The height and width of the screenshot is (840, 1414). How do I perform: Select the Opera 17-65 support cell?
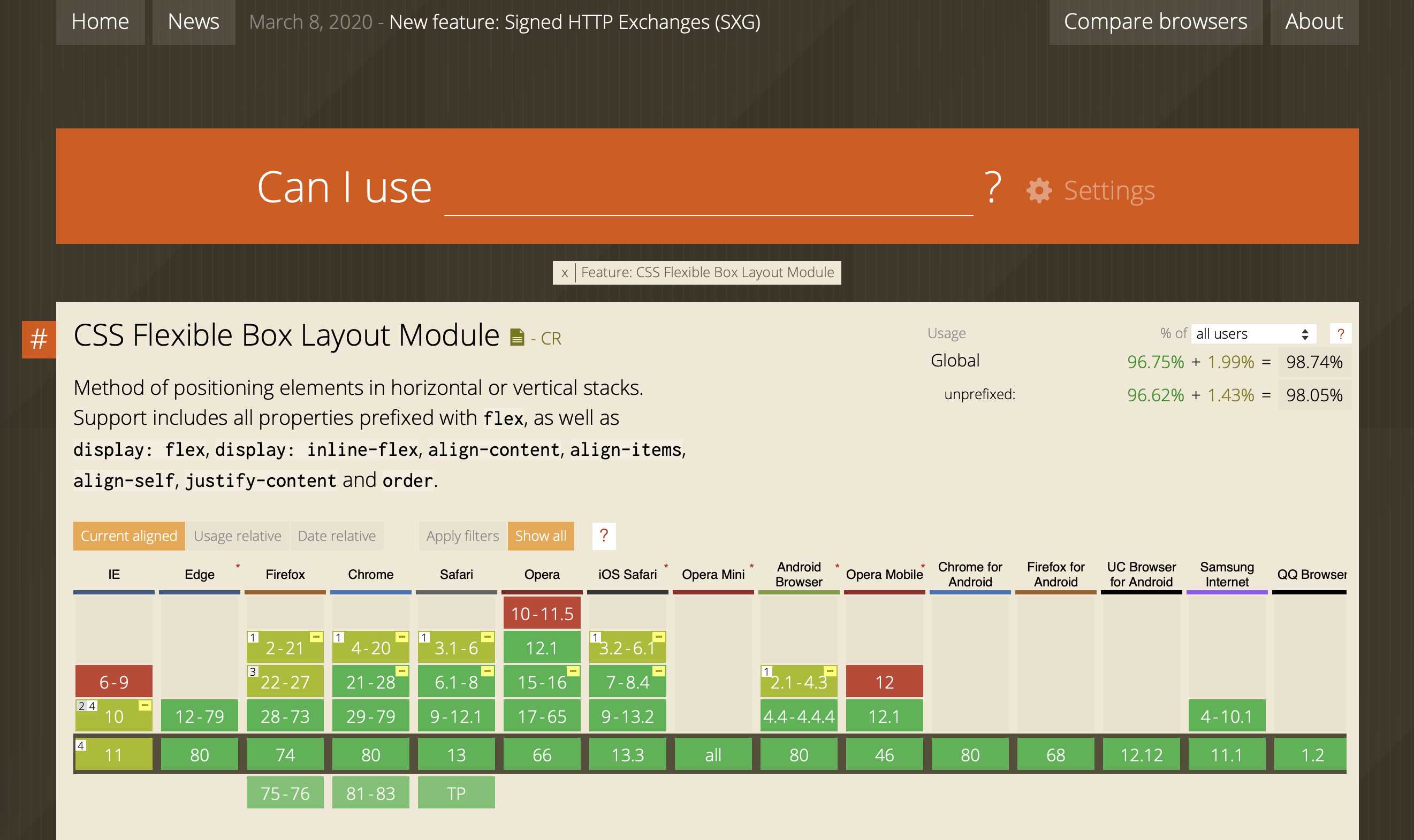(x=542, y=716)
